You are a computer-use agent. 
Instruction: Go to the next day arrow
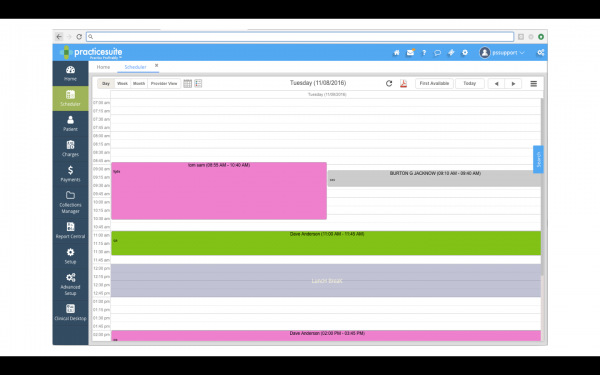point(513,83)
